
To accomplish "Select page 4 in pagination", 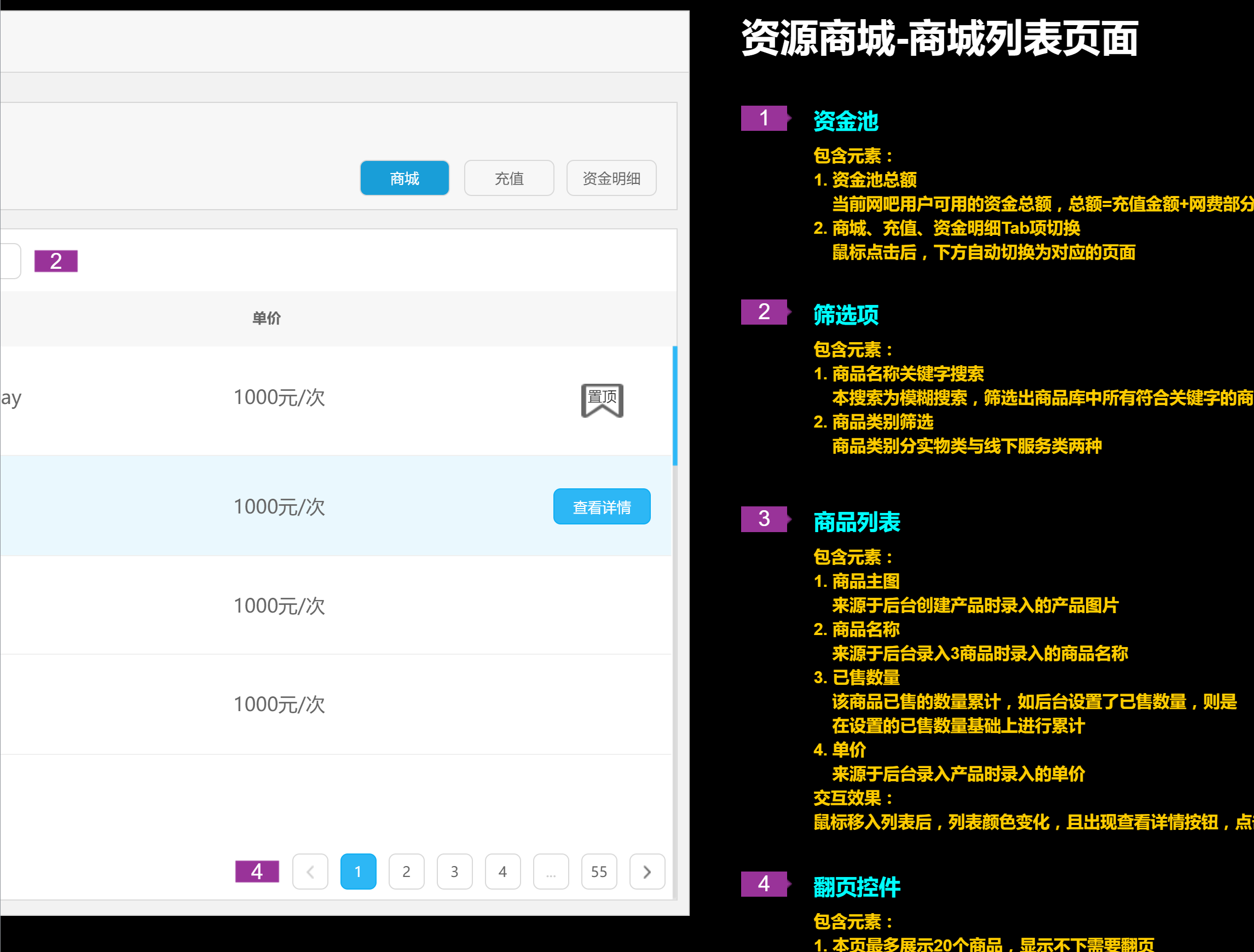I will tap(502, 871).
